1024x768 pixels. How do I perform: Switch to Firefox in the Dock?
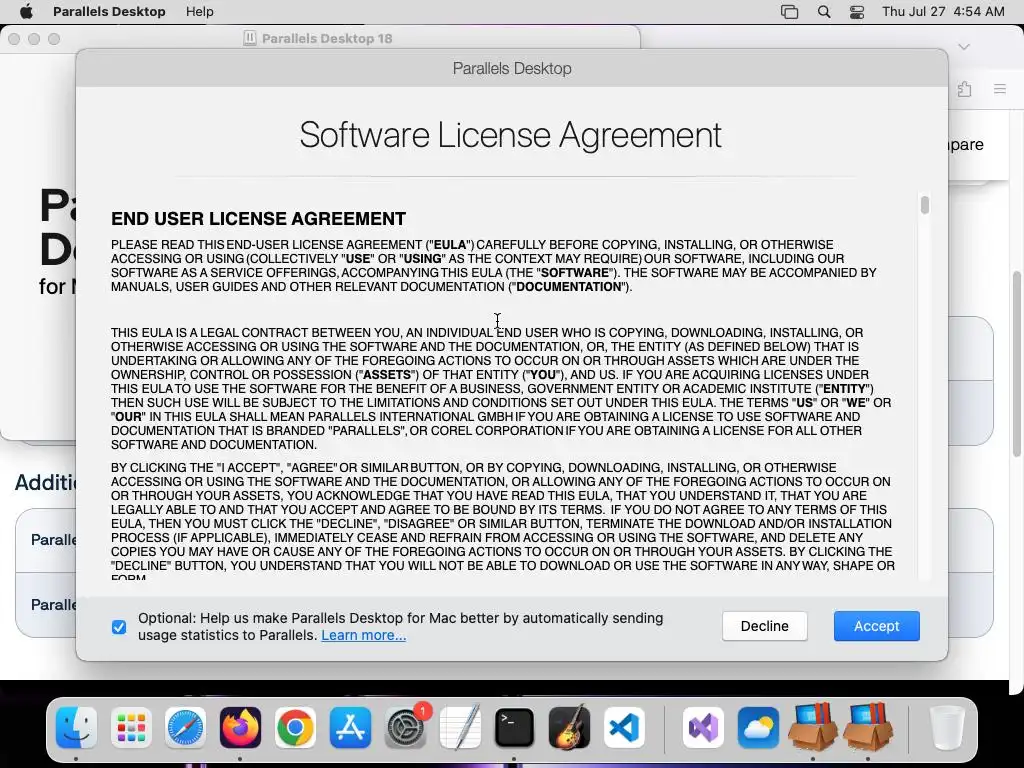click(240, 727)
